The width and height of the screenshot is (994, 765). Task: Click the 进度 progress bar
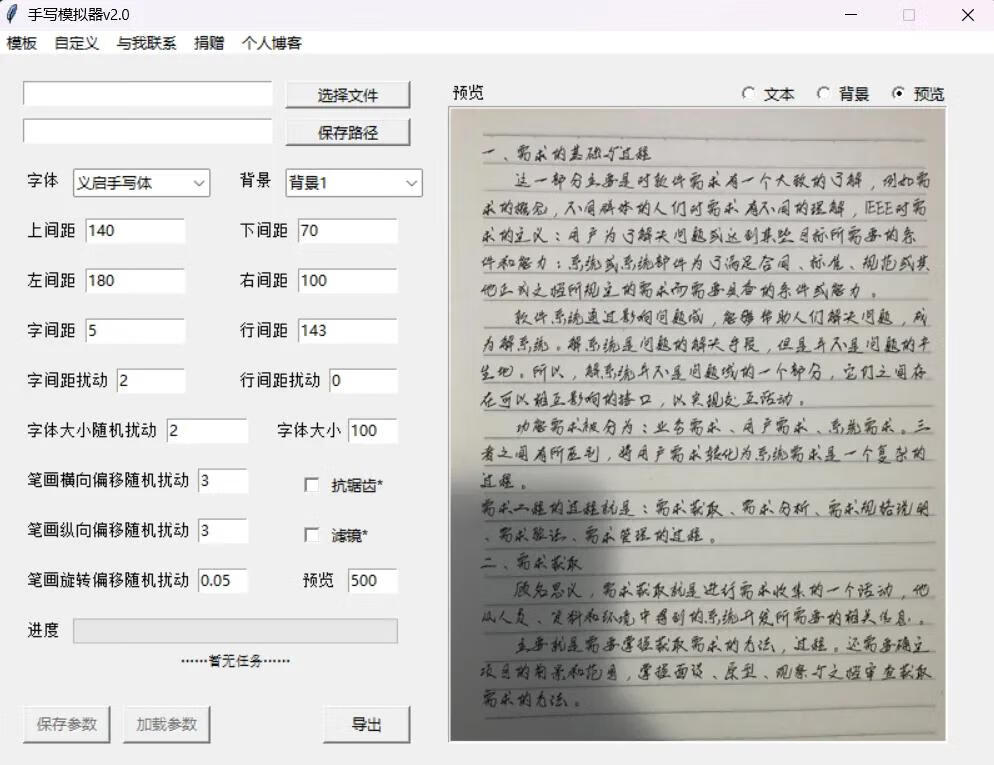click(x=236, y=630)
